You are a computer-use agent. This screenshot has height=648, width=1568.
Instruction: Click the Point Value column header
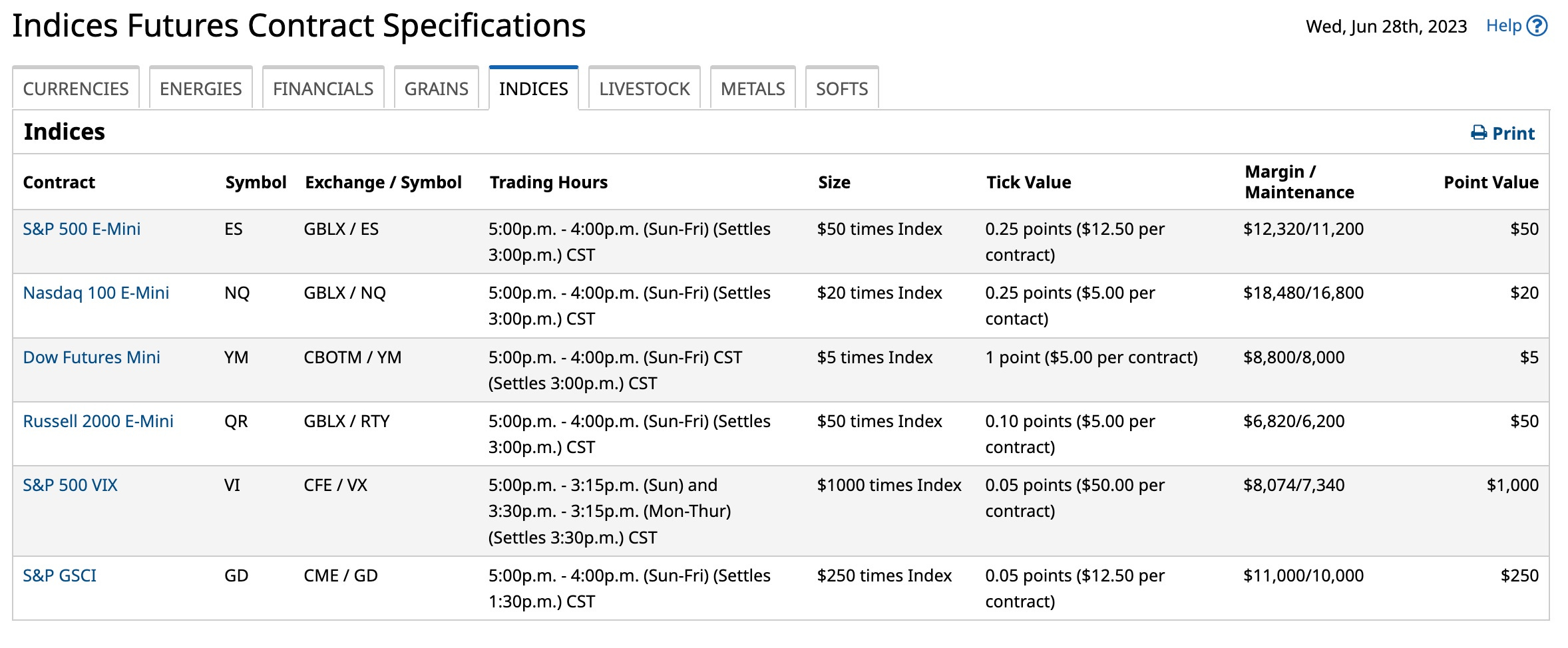tap(1491, 182)
